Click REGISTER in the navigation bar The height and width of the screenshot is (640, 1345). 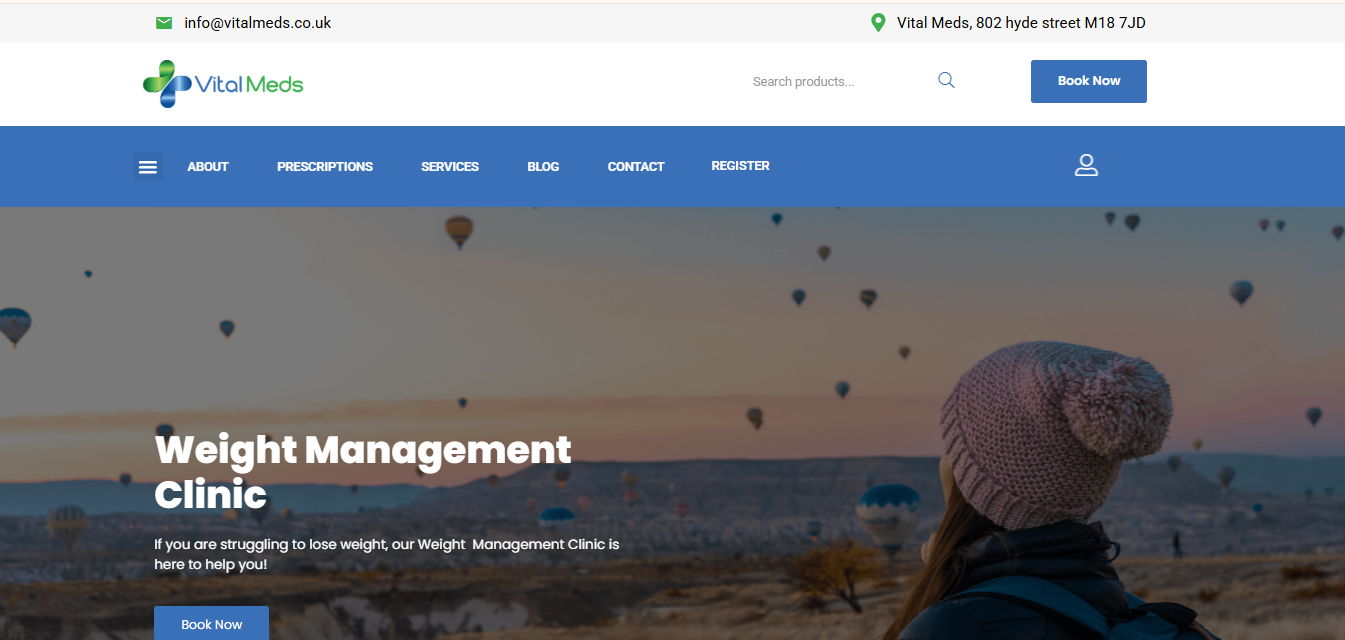(740, 166)
